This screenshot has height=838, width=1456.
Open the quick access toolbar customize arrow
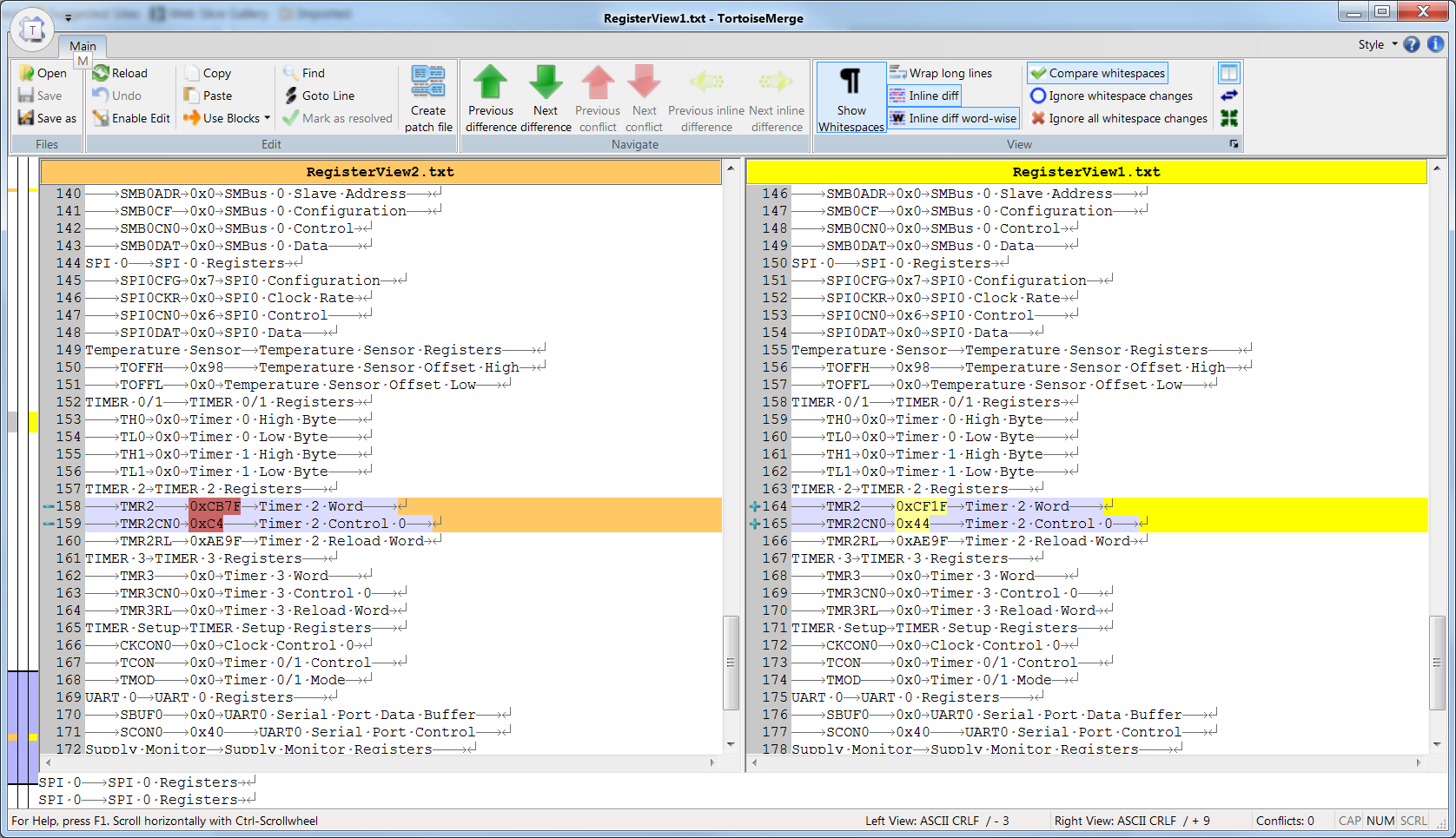pyautogui.click(x=69, y=17)
